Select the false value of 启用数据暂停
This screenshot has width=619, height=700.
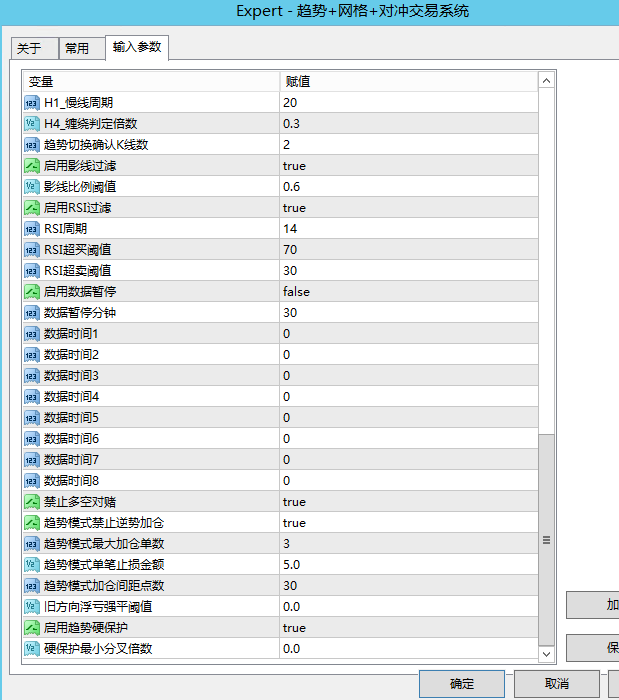296,292
